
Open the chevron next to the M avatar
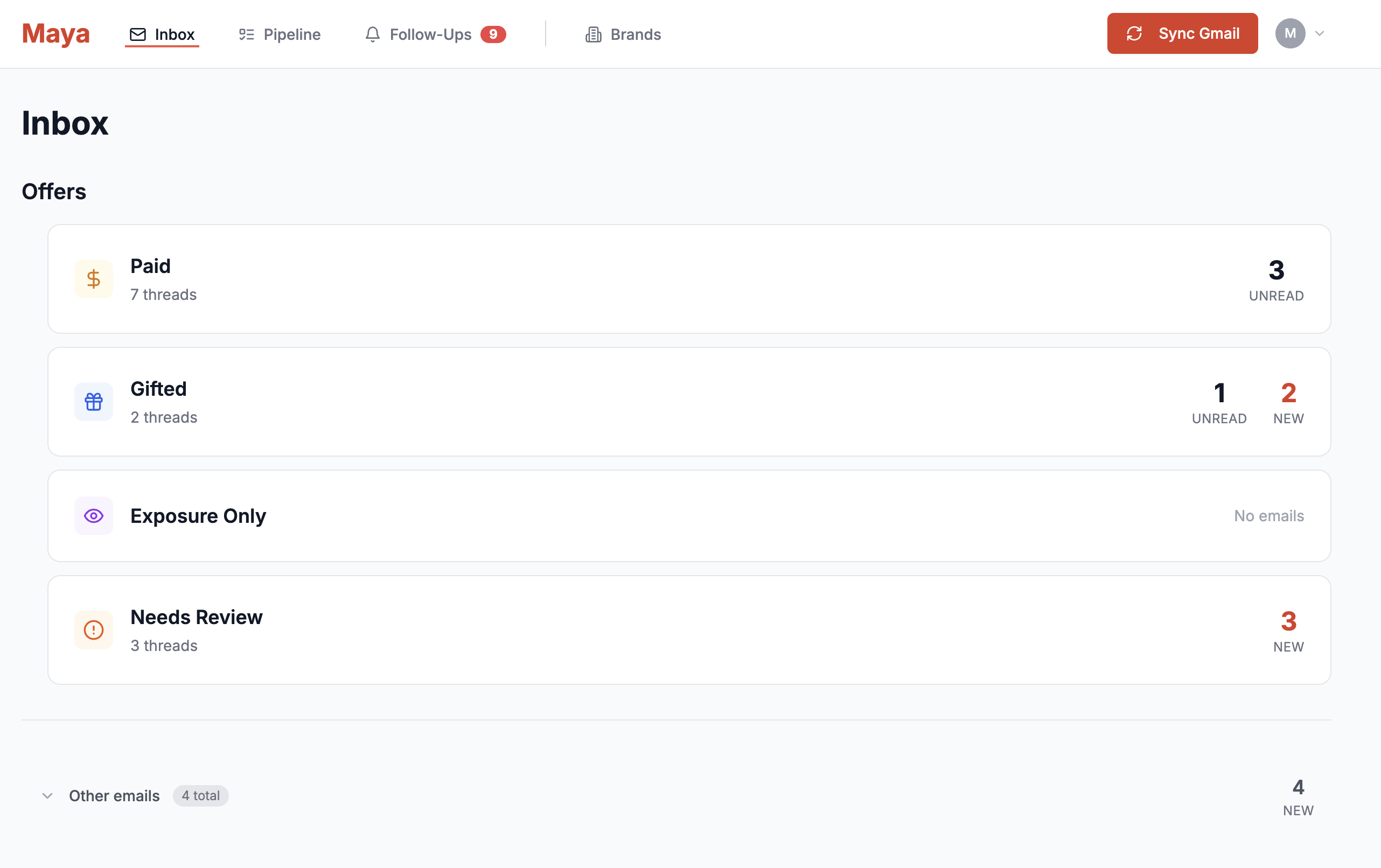(x=1318, y=33)
